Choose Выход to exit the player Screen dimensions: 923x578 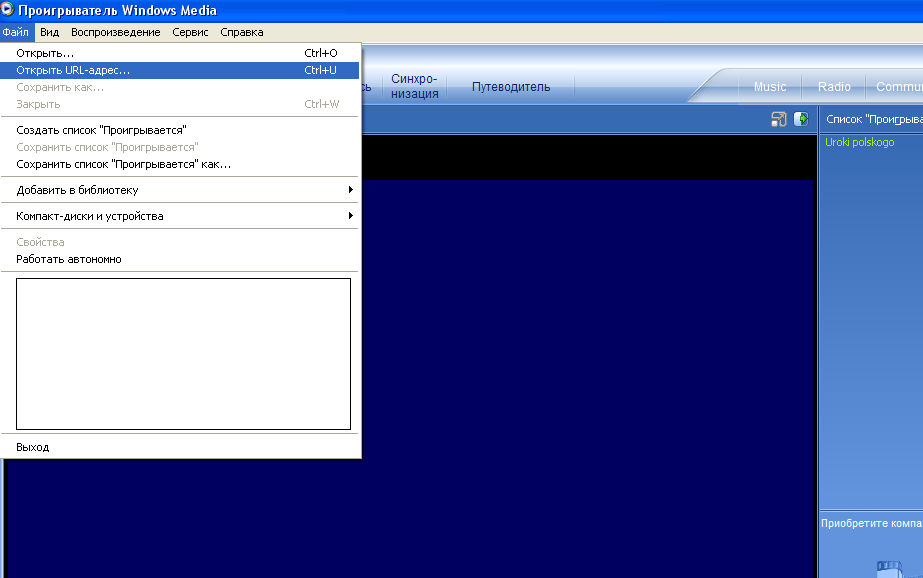tap(180, 447)
